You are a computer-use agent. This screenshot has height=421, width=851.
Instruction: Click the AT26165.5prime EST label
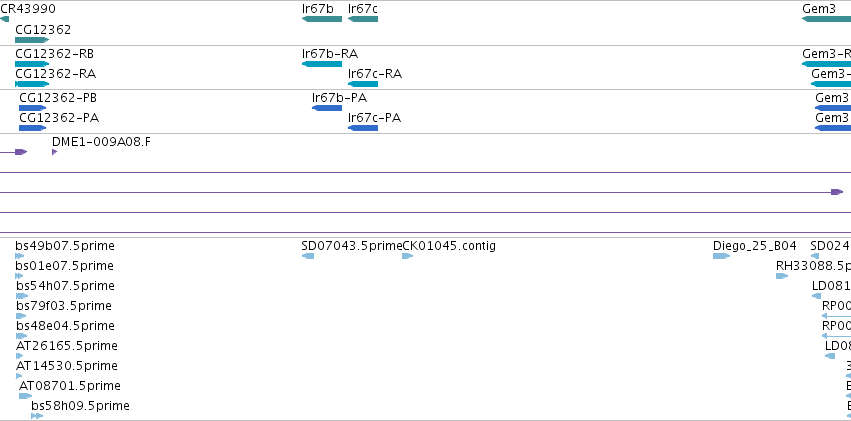click(67, 346)
